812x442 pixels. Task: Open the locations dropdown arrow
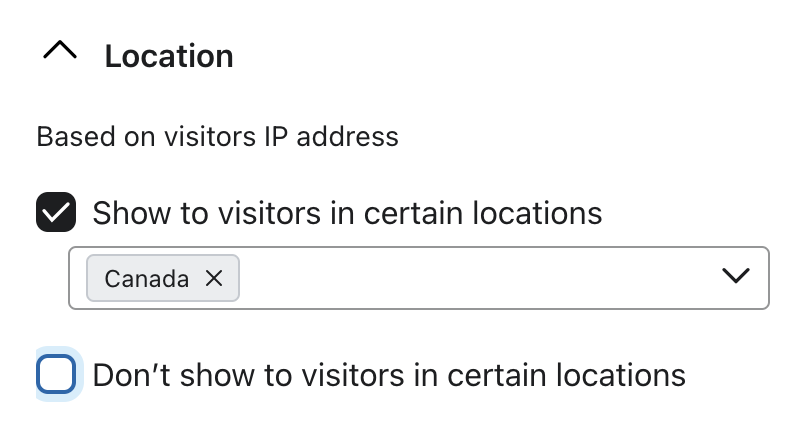tap(736, 277)
